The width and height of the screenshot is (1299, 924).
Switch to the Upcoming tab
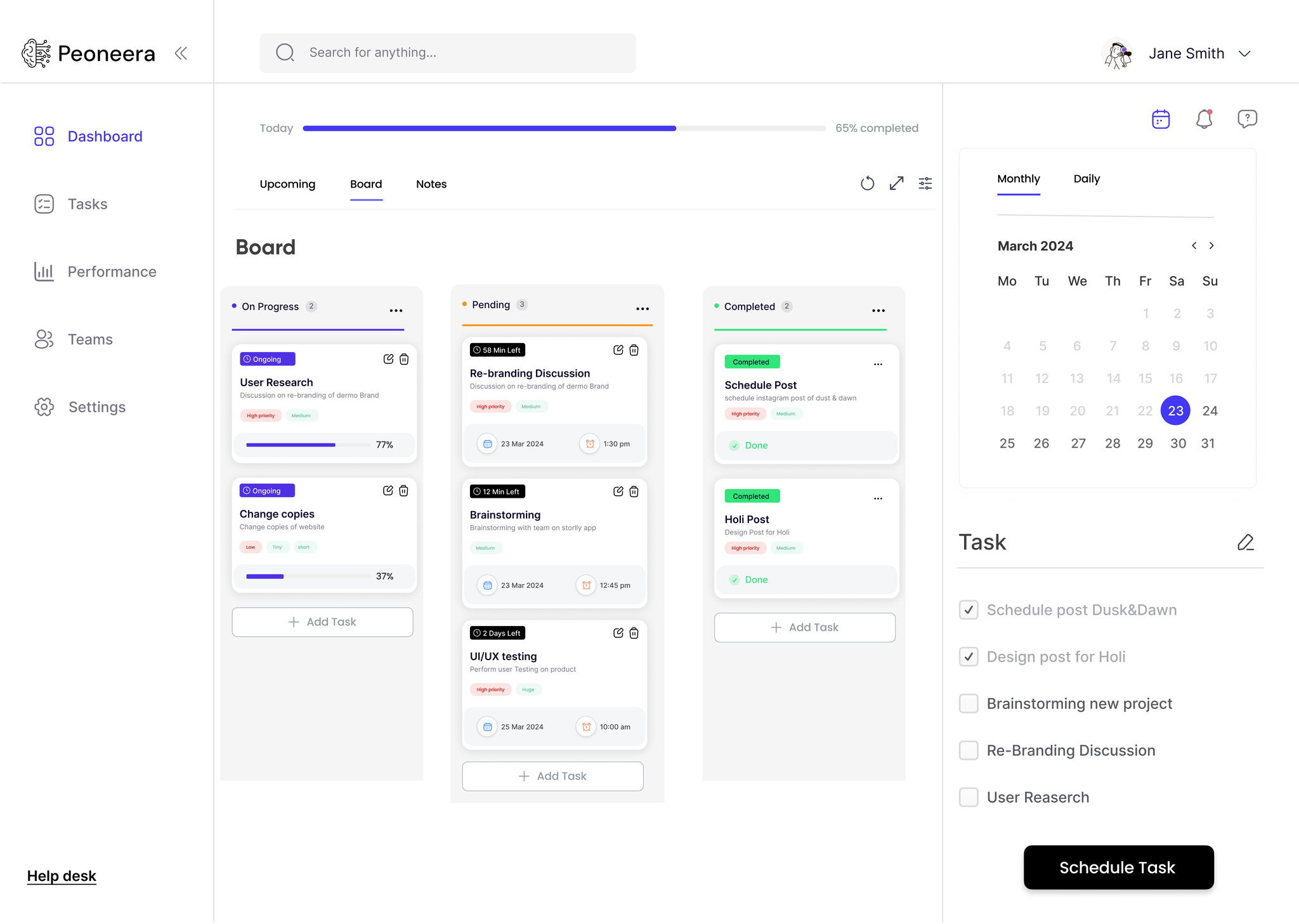pyautogui.click(x=287, y=185)
